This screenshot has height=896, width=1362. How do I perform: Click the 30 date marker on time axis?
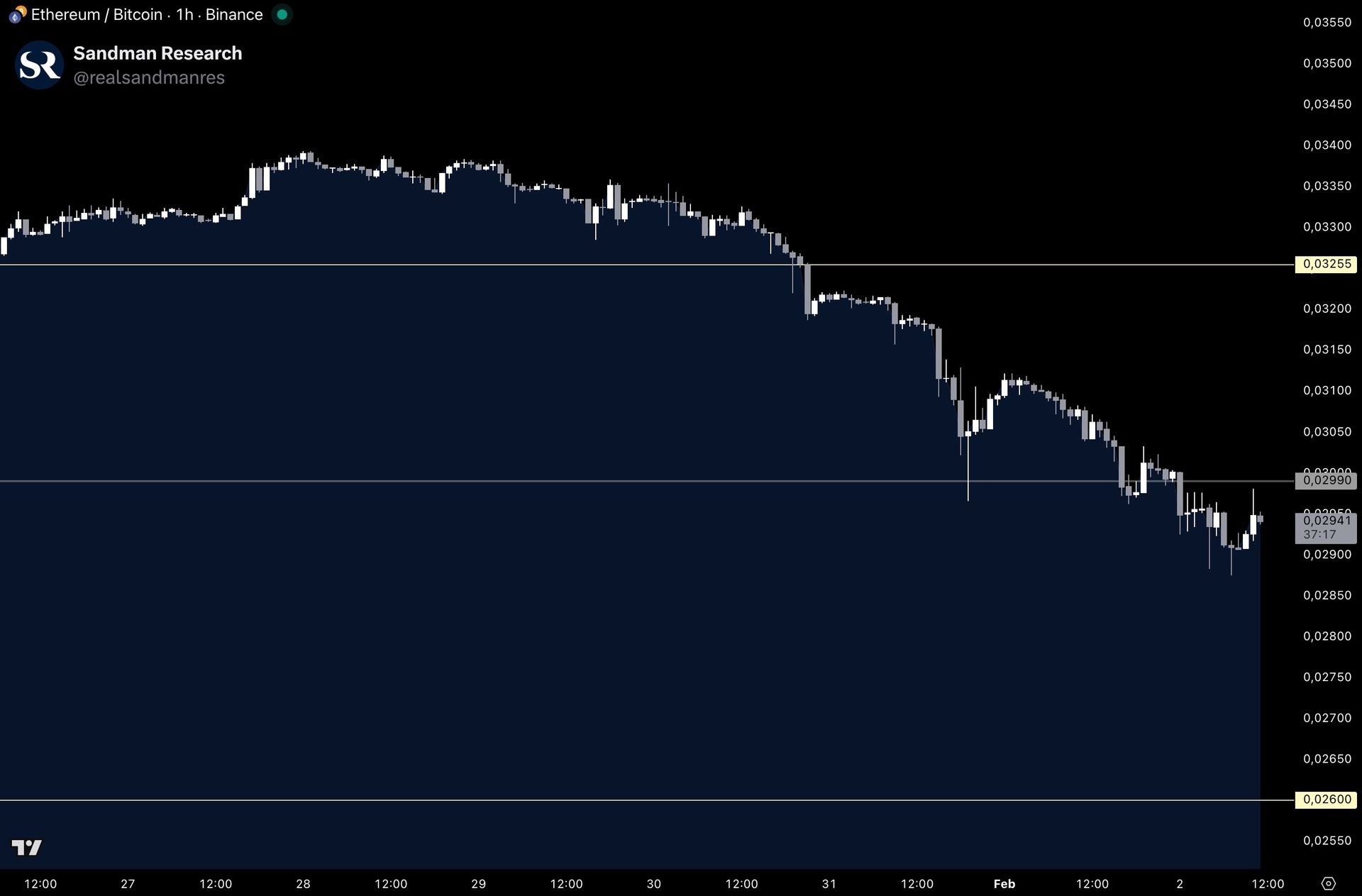653,884
